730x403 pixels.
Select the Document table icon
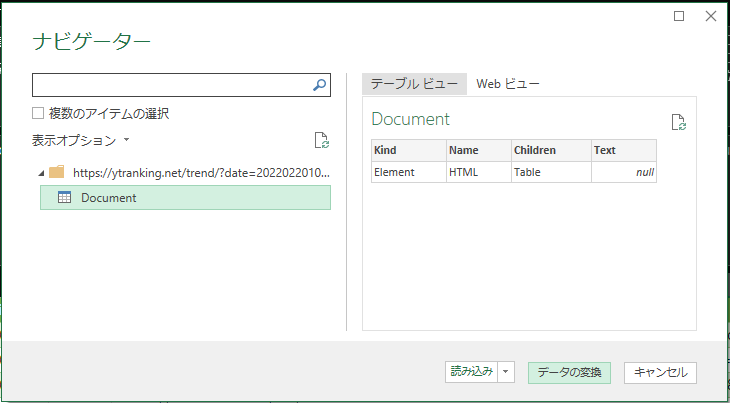point(64,197)
